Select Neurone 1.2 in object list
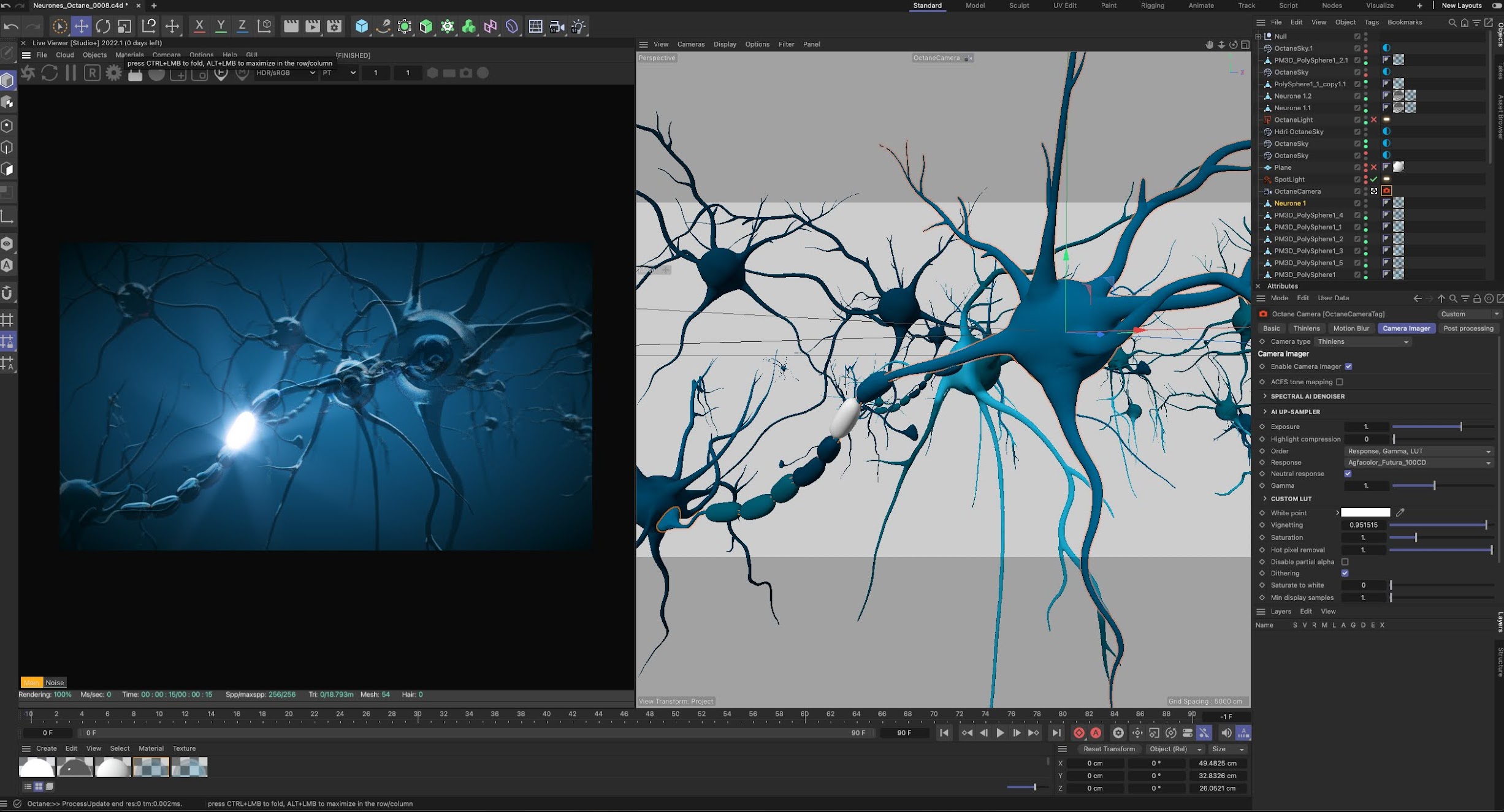Viewport: 1504px width, 812px height. pyautogui.click(x=1292, y=96)
